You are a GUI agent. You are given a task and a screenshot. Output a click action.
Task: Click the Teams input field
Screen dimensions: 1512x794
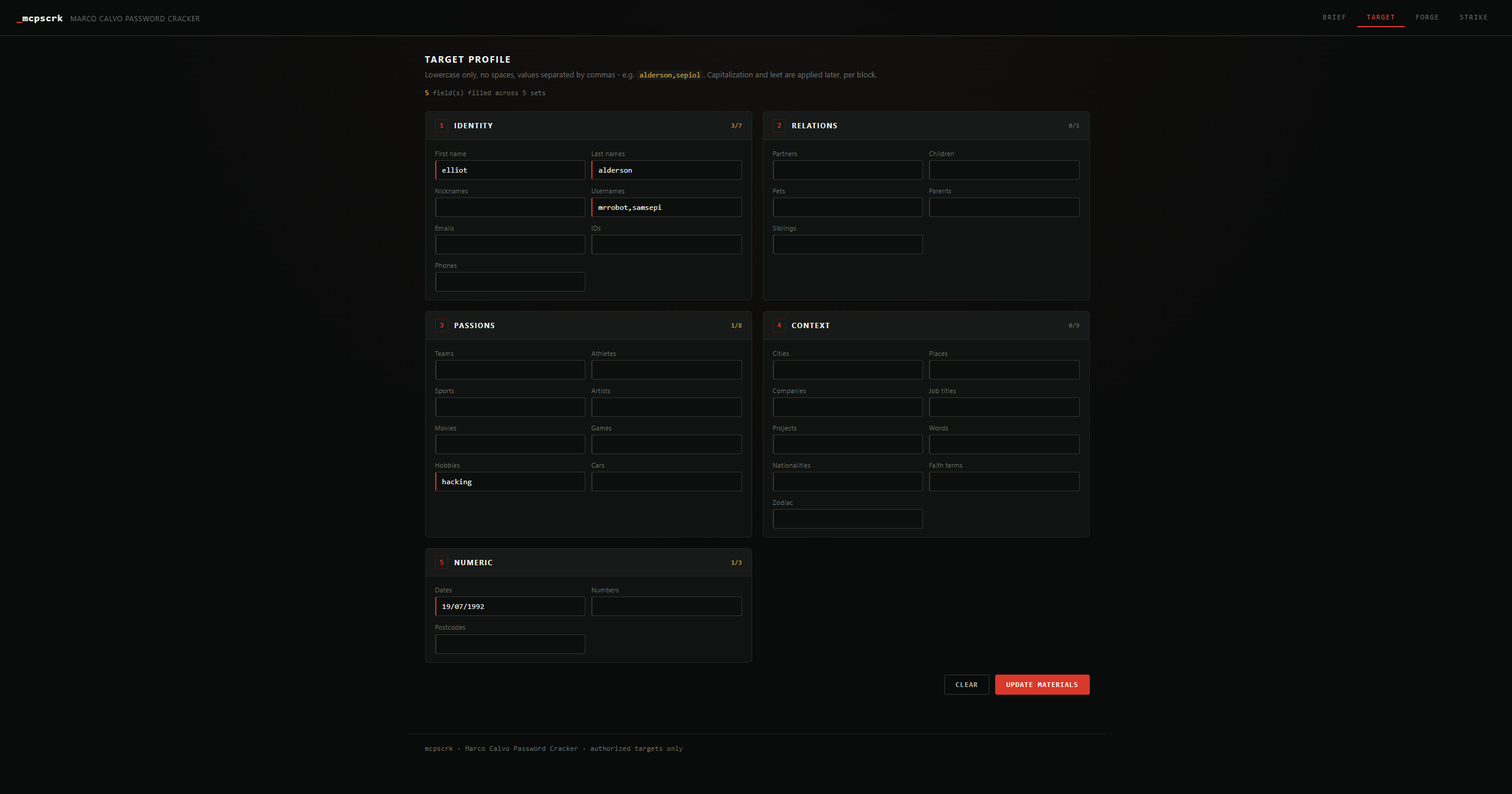pos(510,370)
